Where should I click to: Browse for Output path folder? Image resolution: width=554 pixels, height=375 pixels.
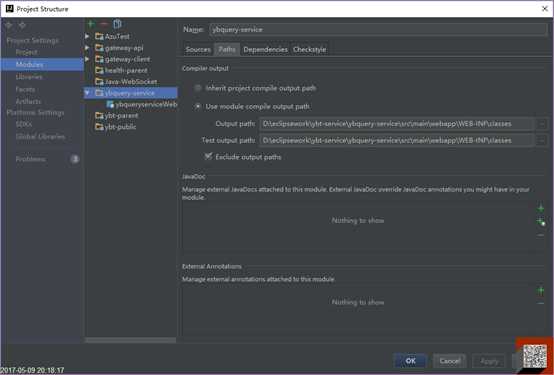[541, 124]
